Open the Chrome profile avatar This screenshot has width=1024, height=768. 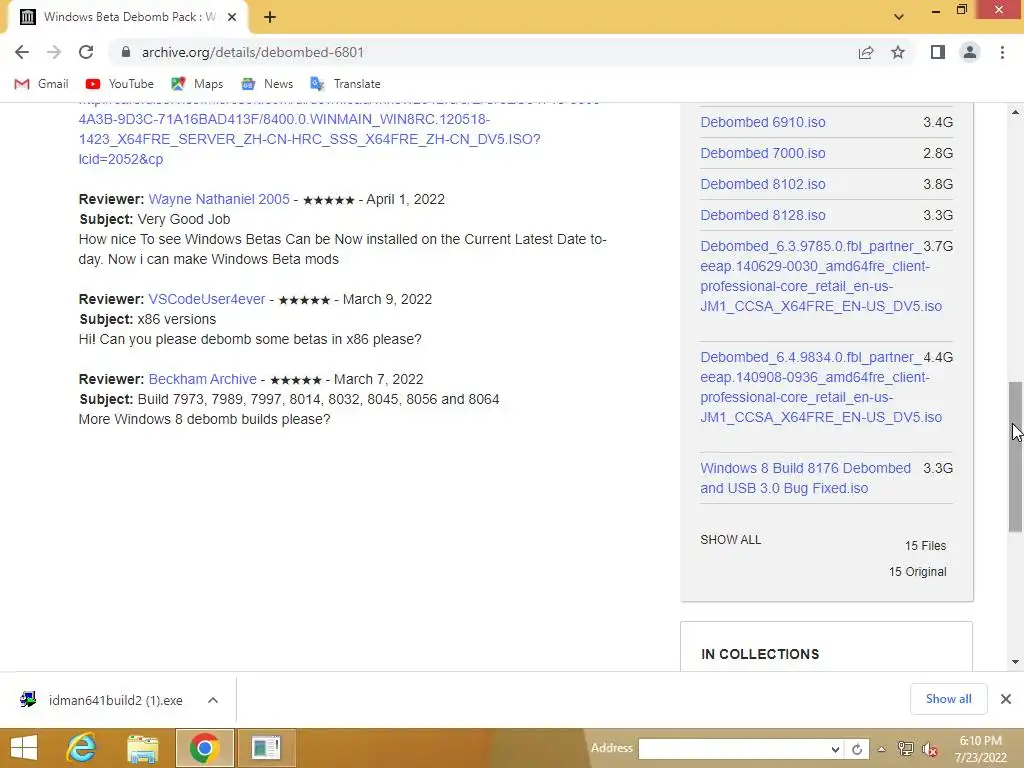(970, 52)
